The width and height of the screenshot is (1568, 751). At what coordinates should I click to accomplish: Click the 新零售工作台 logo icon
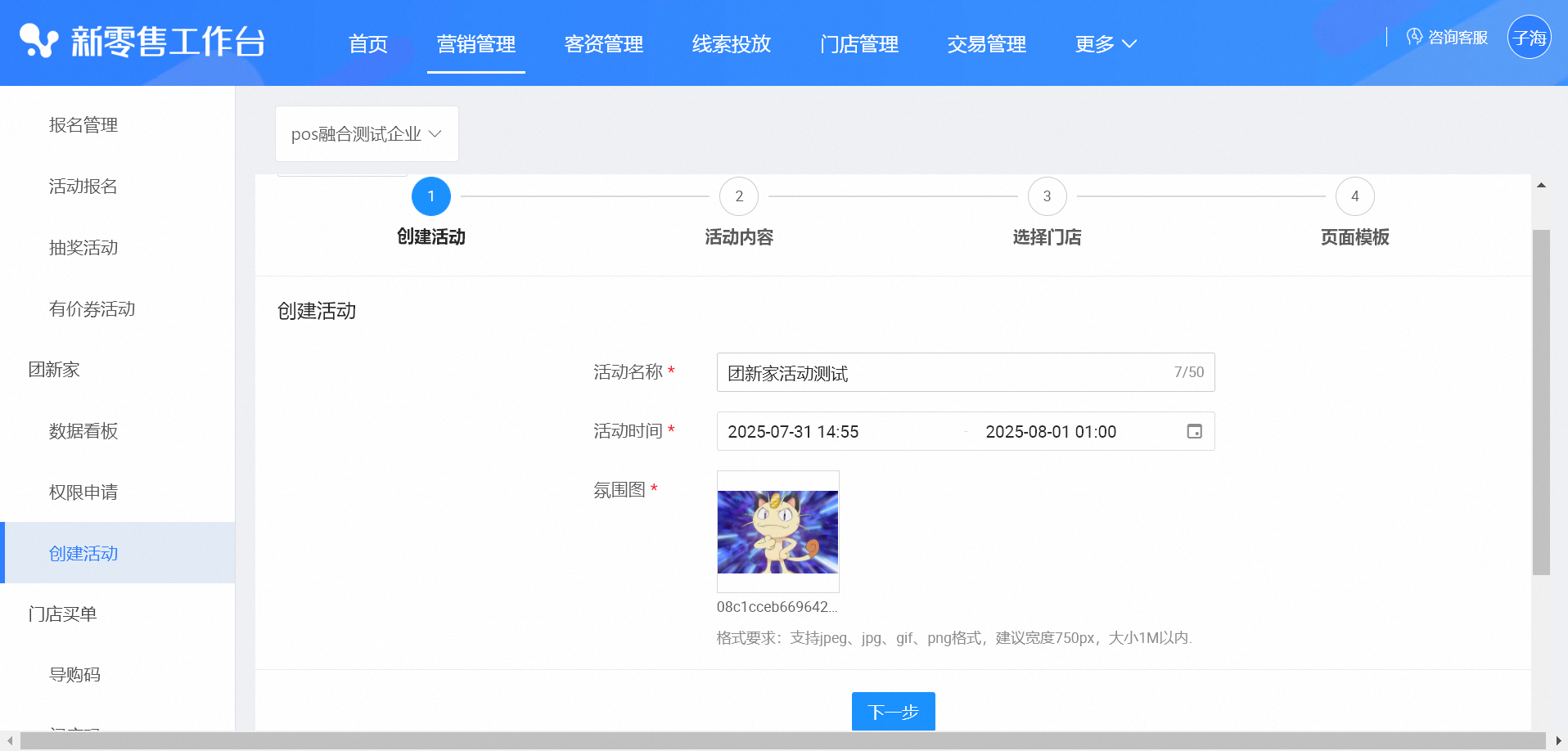[x=38, y=41]
